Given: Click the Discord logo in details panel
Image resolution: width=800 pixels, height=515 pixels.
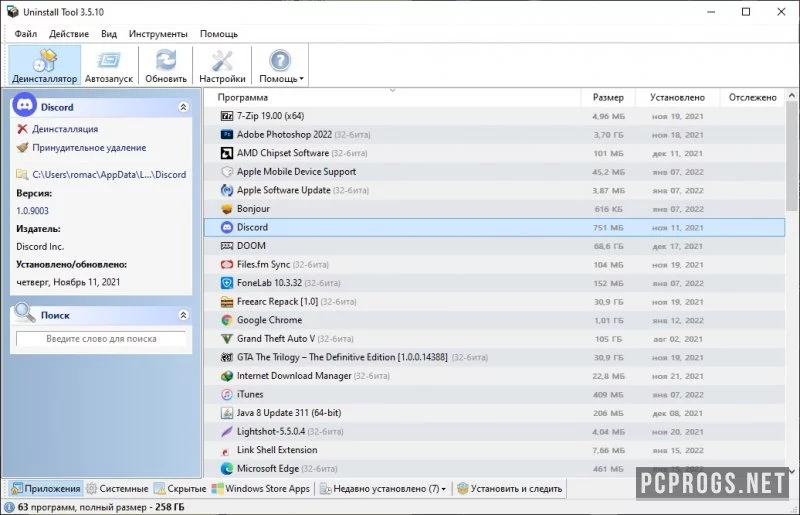Looking at the screenshot, I should [24, 105].
